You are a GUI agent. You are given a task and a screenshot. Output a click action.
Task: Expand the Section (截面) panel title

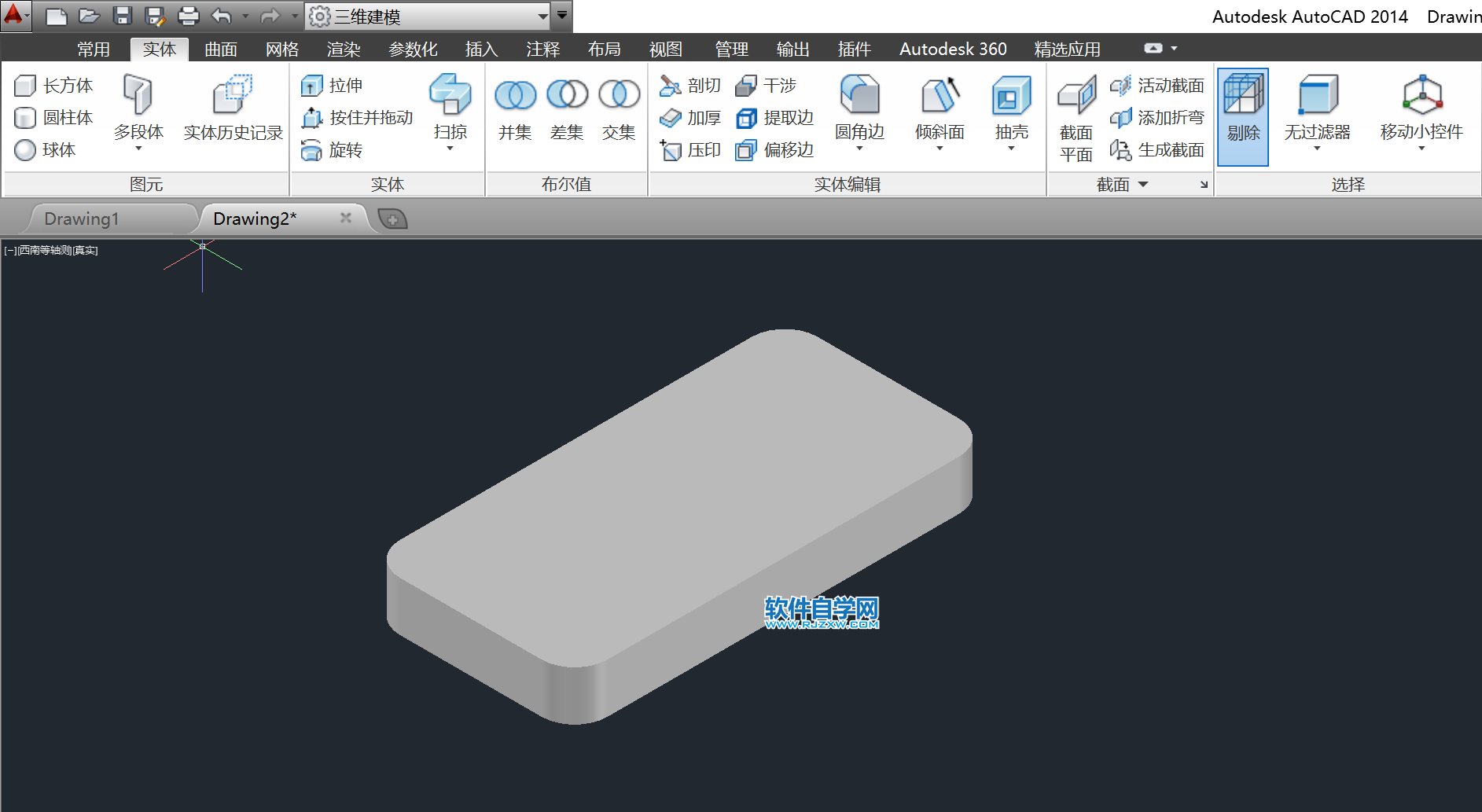[x=1122, y=185]
